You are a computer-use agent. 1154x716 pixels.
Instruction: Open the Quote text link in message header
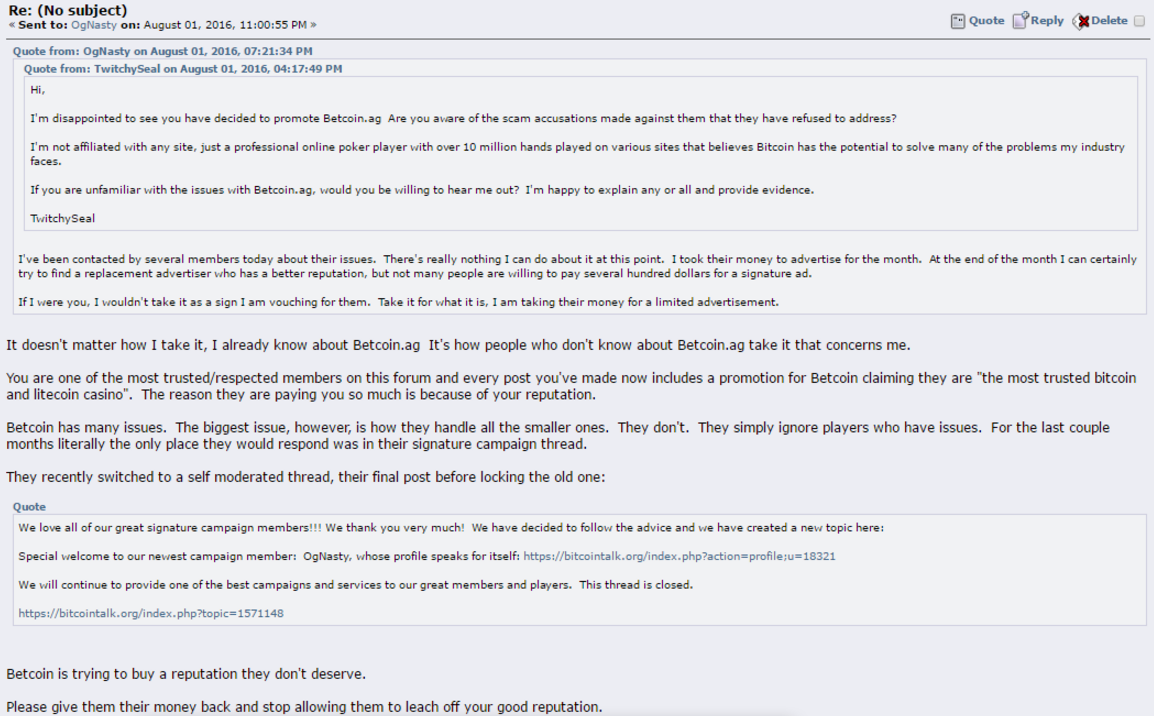click(x=986, y=21)
